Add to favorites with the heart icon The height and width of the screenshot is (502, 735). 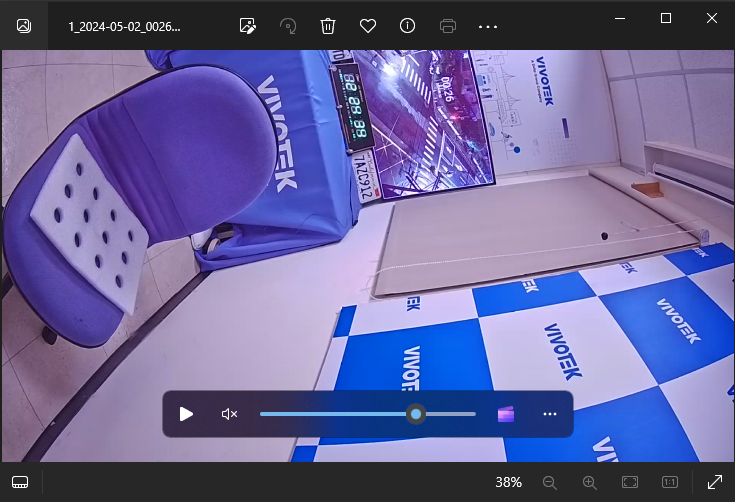[x=368, y=26]
